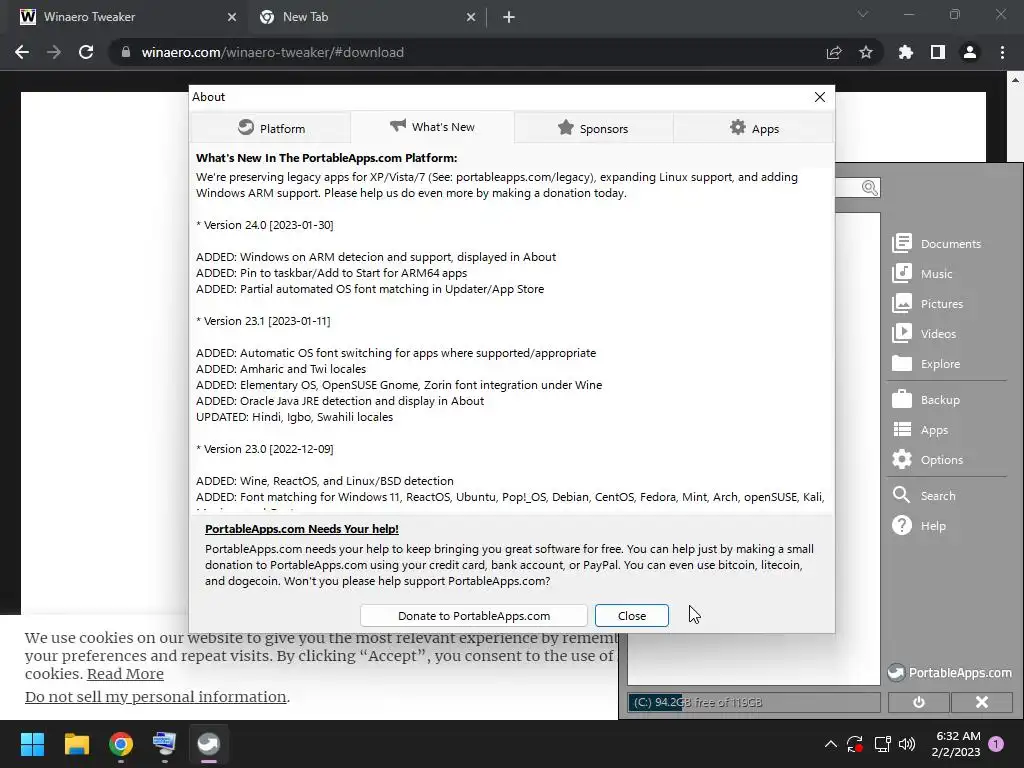Toggle Chrome side panel
1024x768 pixels.
[x=938, y=52]
